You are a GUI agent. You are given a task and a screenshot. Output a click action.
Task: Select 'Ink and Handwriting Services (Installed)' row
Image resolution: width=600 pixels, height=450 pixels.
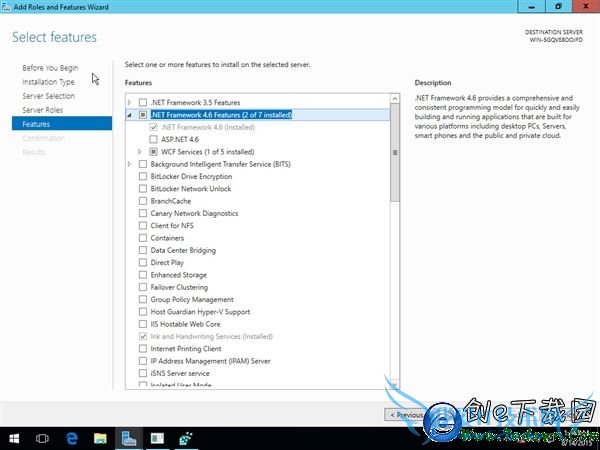coord(212,336)
